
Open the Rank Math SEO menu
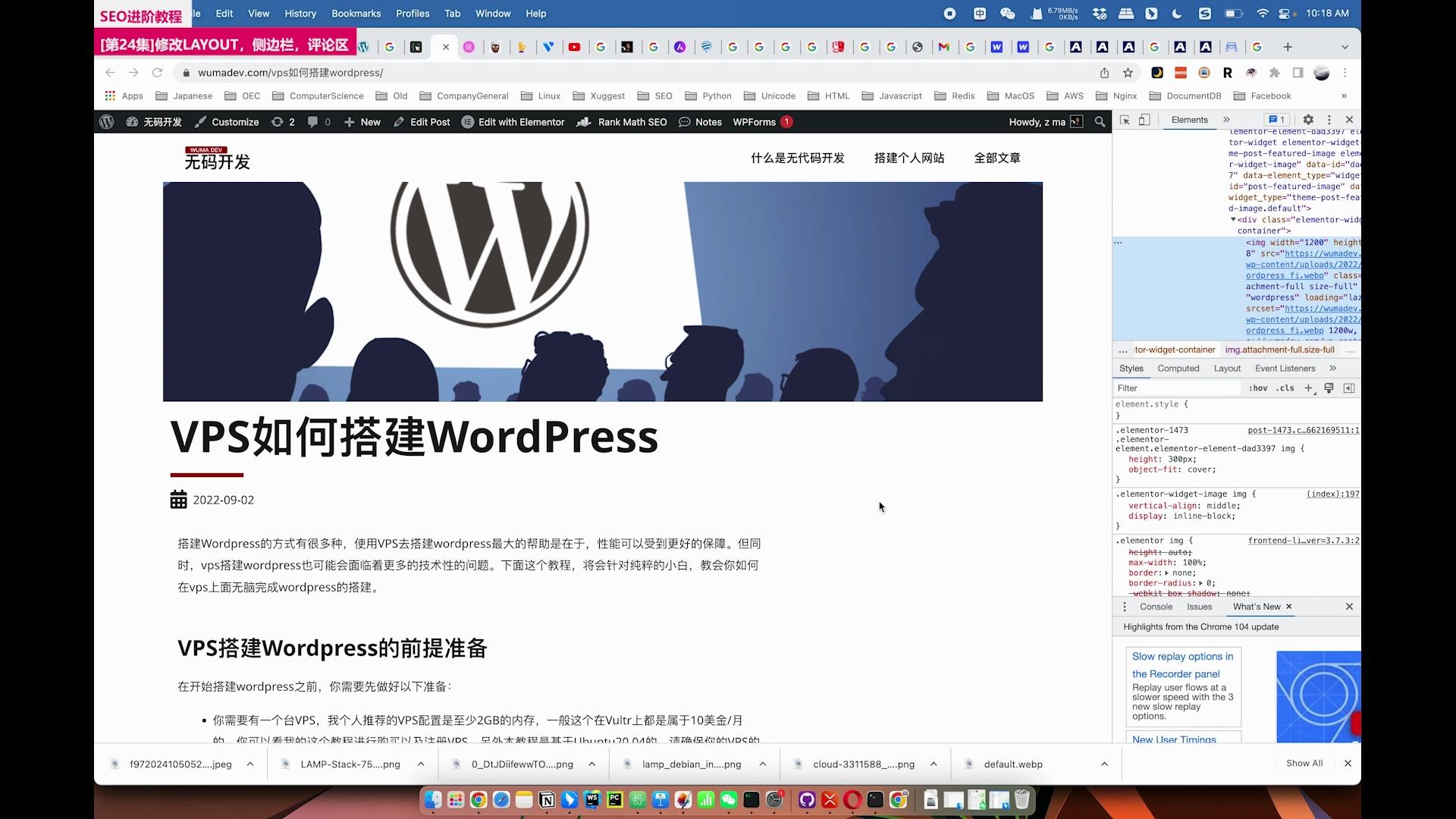622,121
